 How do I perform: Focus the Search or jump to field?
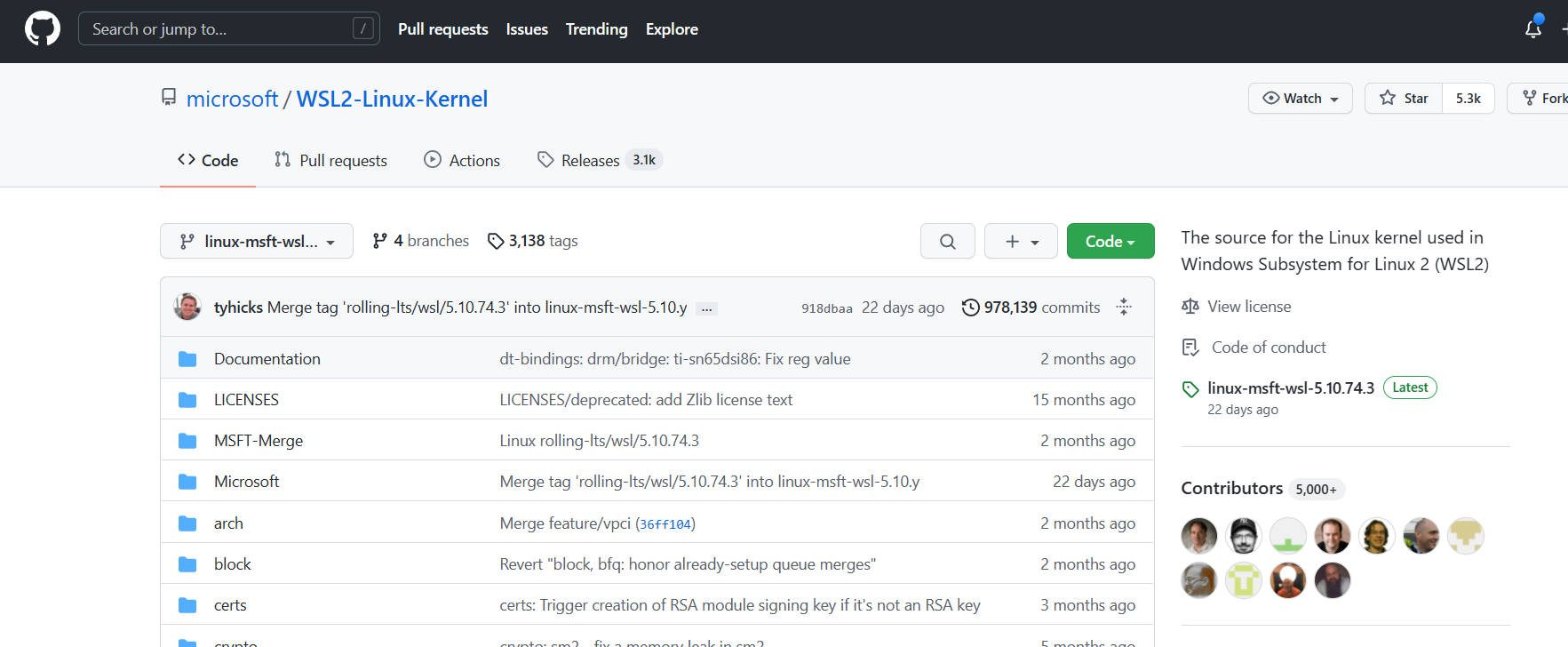(x=229, y=28)
